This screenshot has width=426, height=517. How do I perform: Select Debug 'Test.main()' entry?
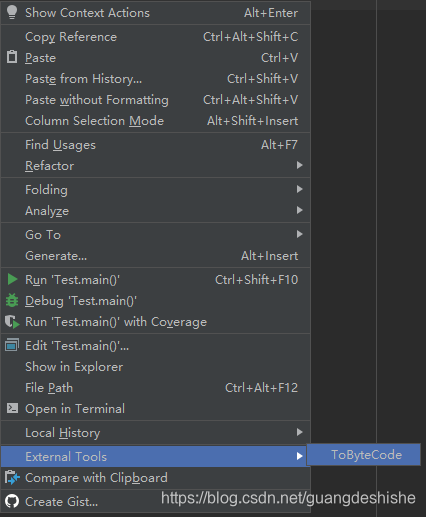point(156,301)
